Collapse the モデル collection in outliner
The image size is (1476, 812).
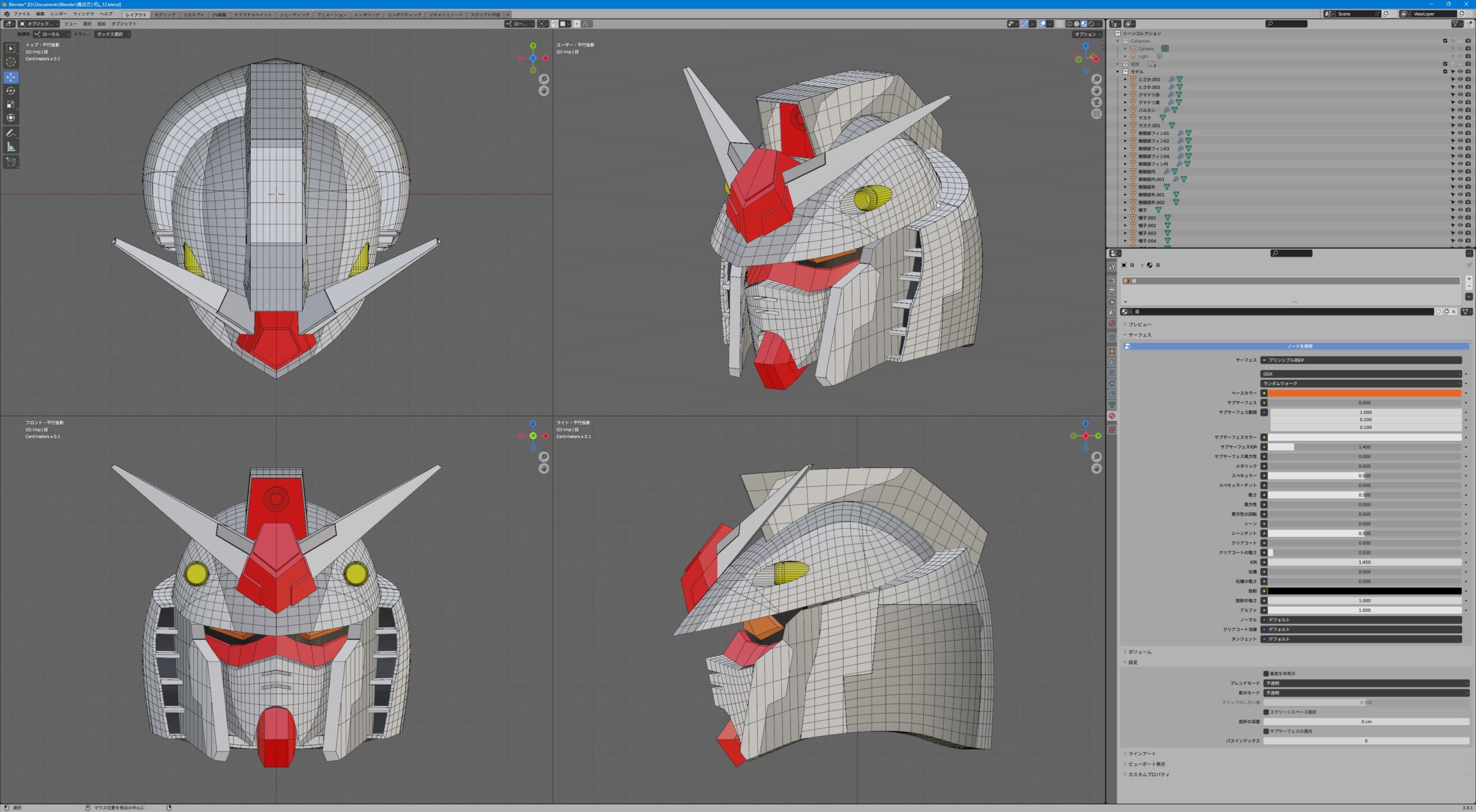click(1118, 72)
